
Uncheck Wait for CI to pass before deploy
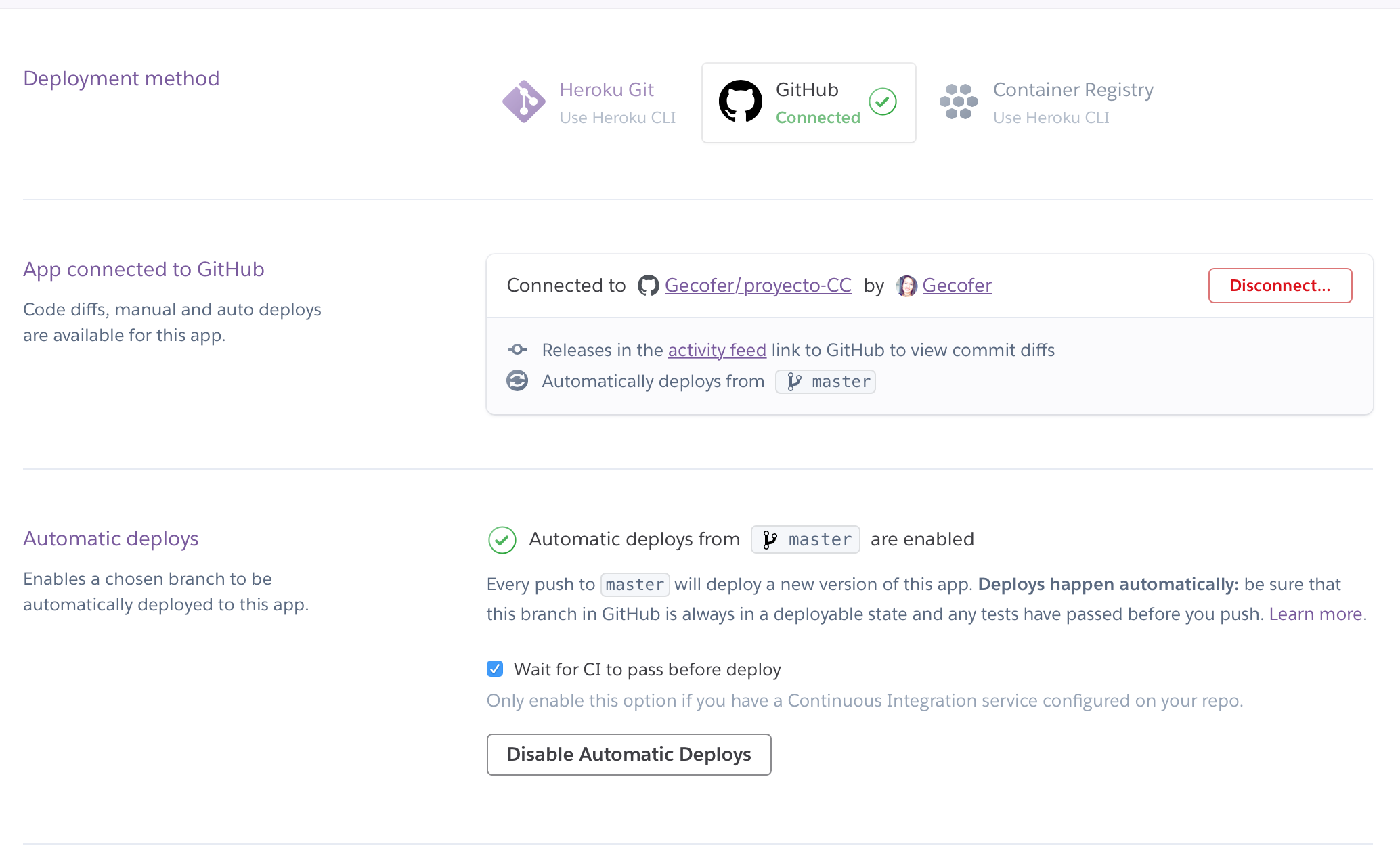[495, 669]
